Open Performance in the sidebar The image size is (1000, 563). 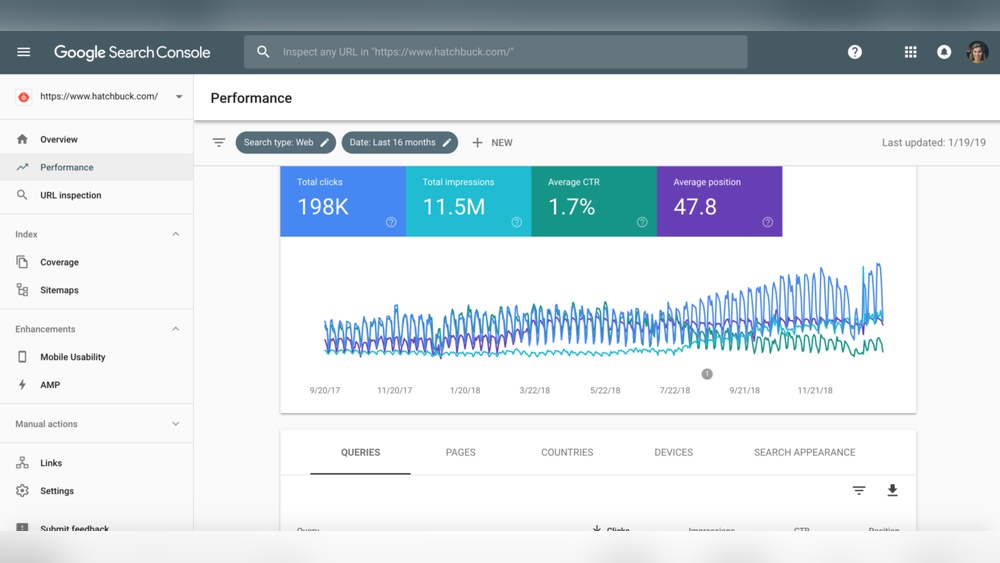(96, 167)
